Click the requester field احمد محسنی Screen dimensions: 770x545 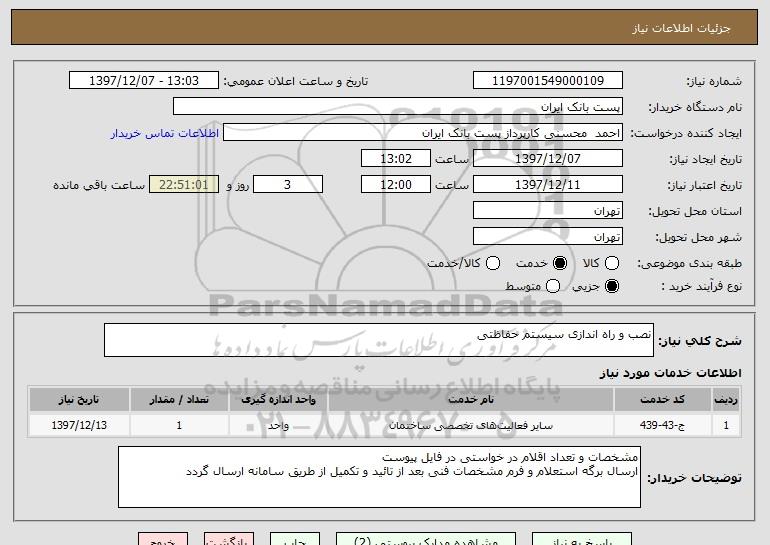423,133
